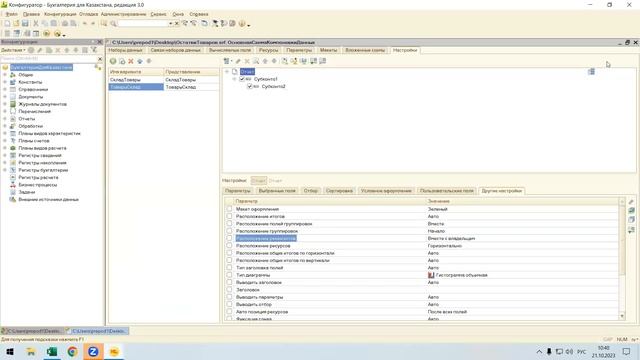Screen dimensions: 640x360
Task: Open the search field dropdown arrow in the toolbar
Action: (x=171, y=24)
